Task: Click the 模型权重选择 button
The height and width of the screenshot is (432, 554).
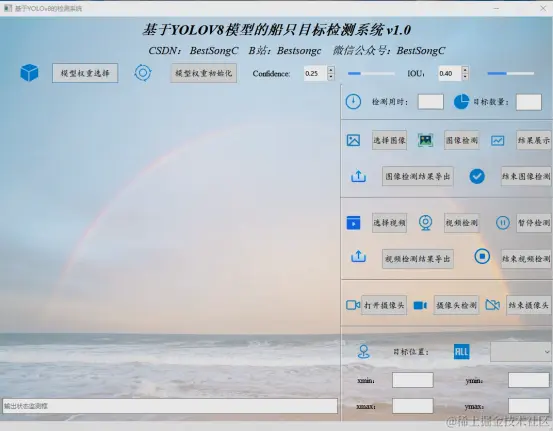Action: coord(85,73)
